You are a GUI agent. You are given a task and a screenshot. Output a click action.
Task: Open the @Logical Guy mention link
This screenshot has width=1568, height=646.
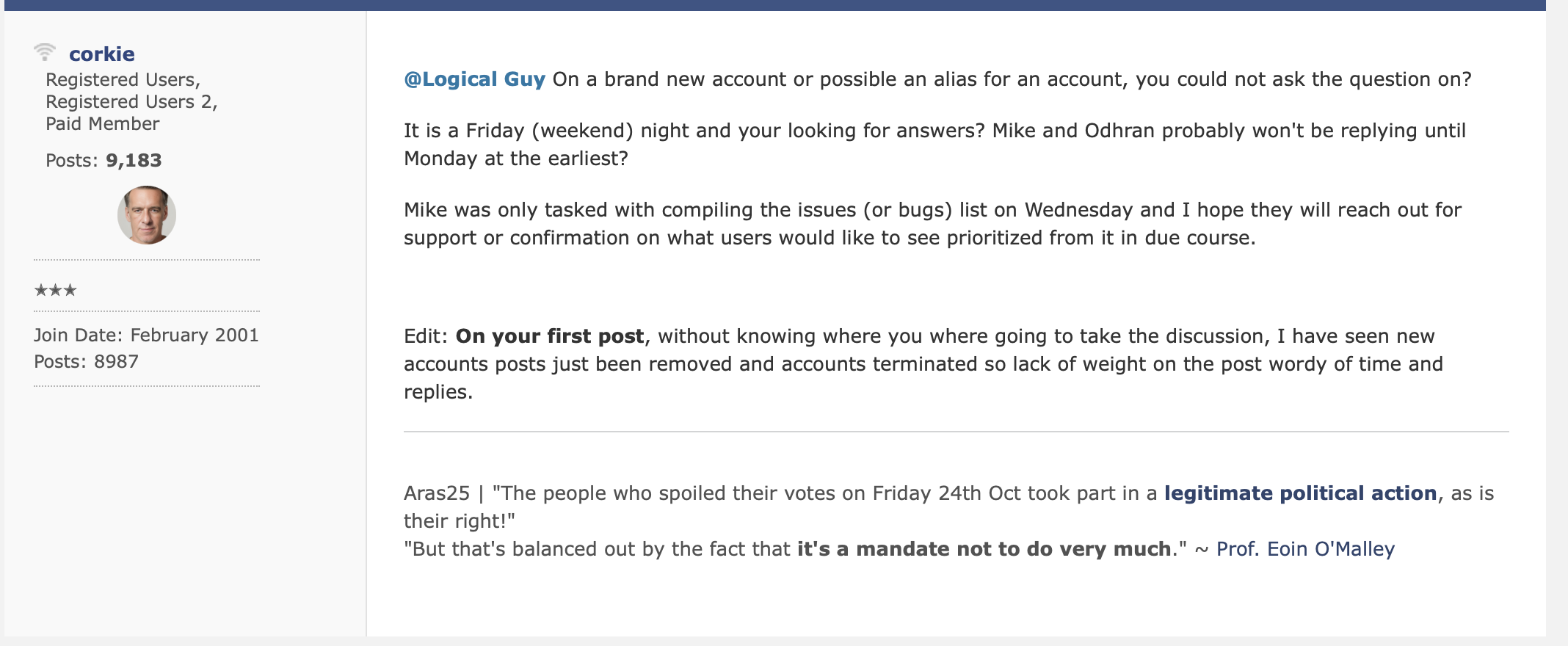(x=474, y=79)
